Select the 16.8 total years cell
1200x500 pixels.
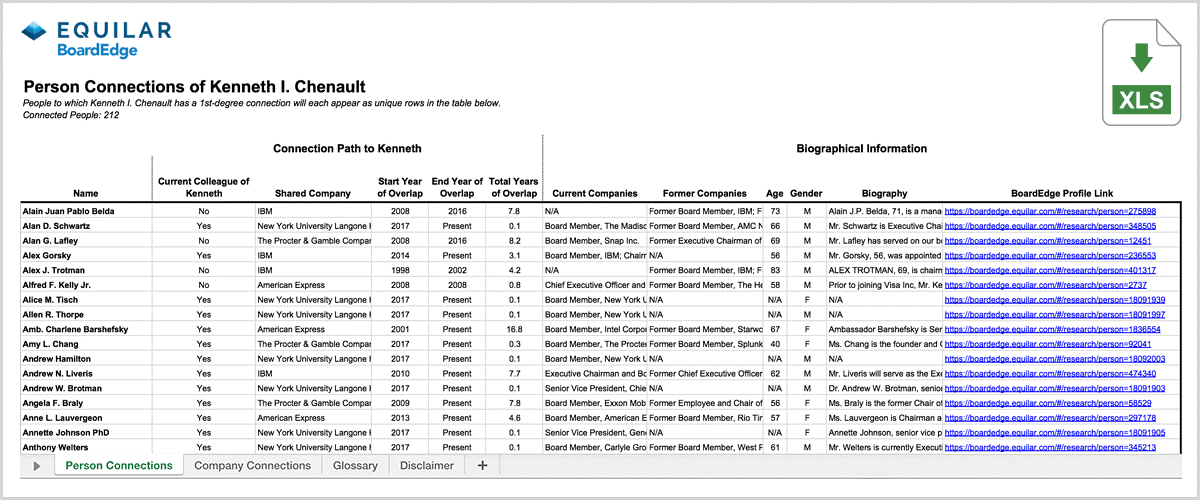pyautogui.click(x=515, y=329)
